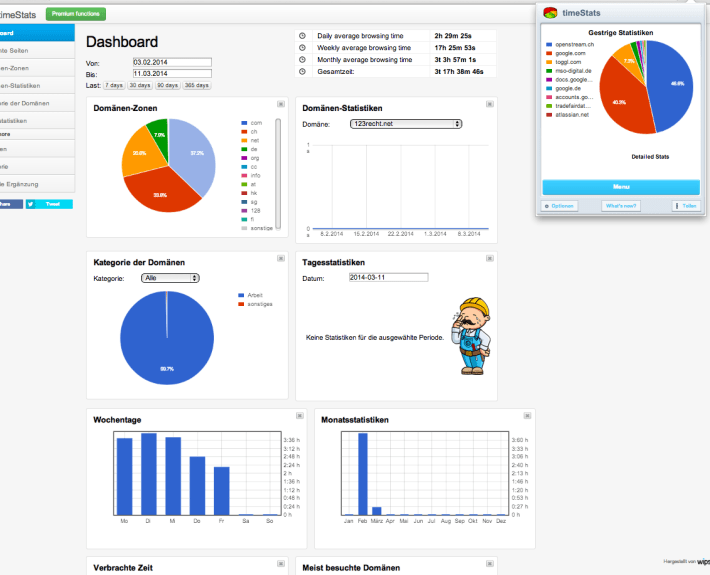Image resolution: width=710 pixels, height=575 pixels.
Task: Click the timeStats logo icon in popup
Action: tap(549, 12)
